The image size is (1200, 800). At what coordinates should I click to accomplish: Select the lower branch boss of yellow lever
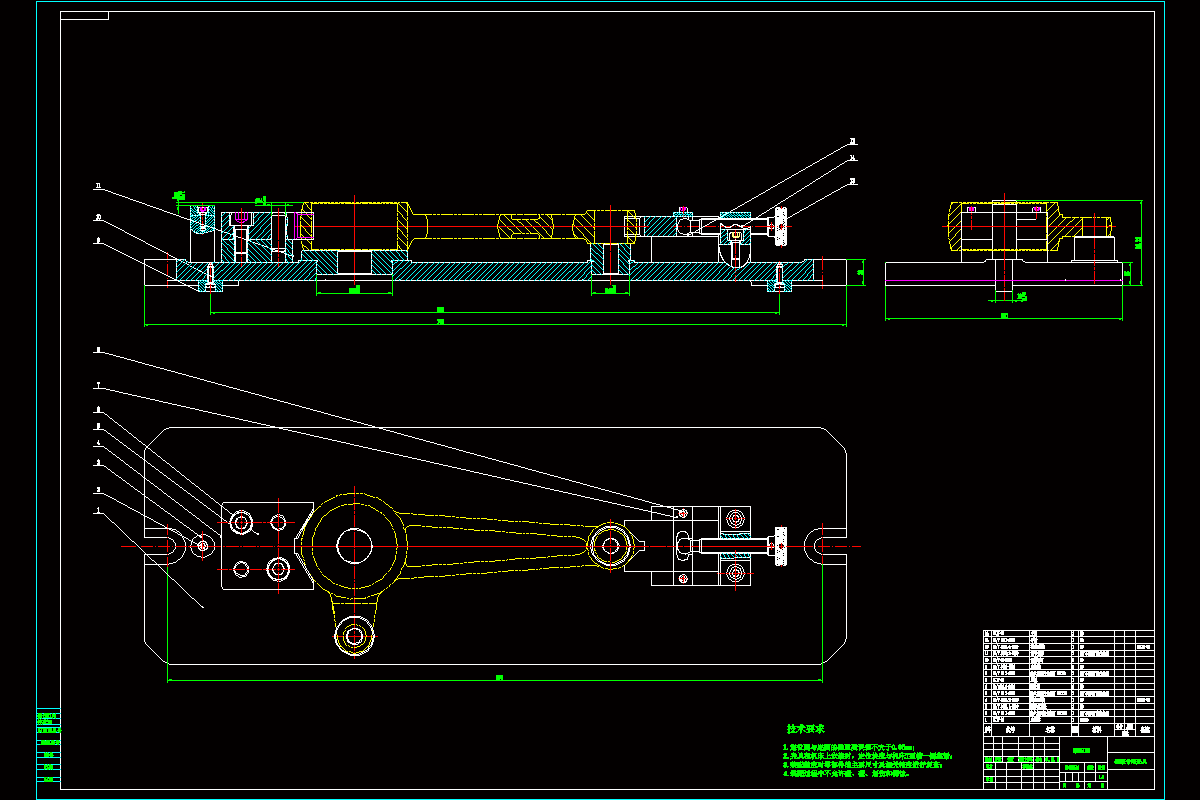(353, 635)
